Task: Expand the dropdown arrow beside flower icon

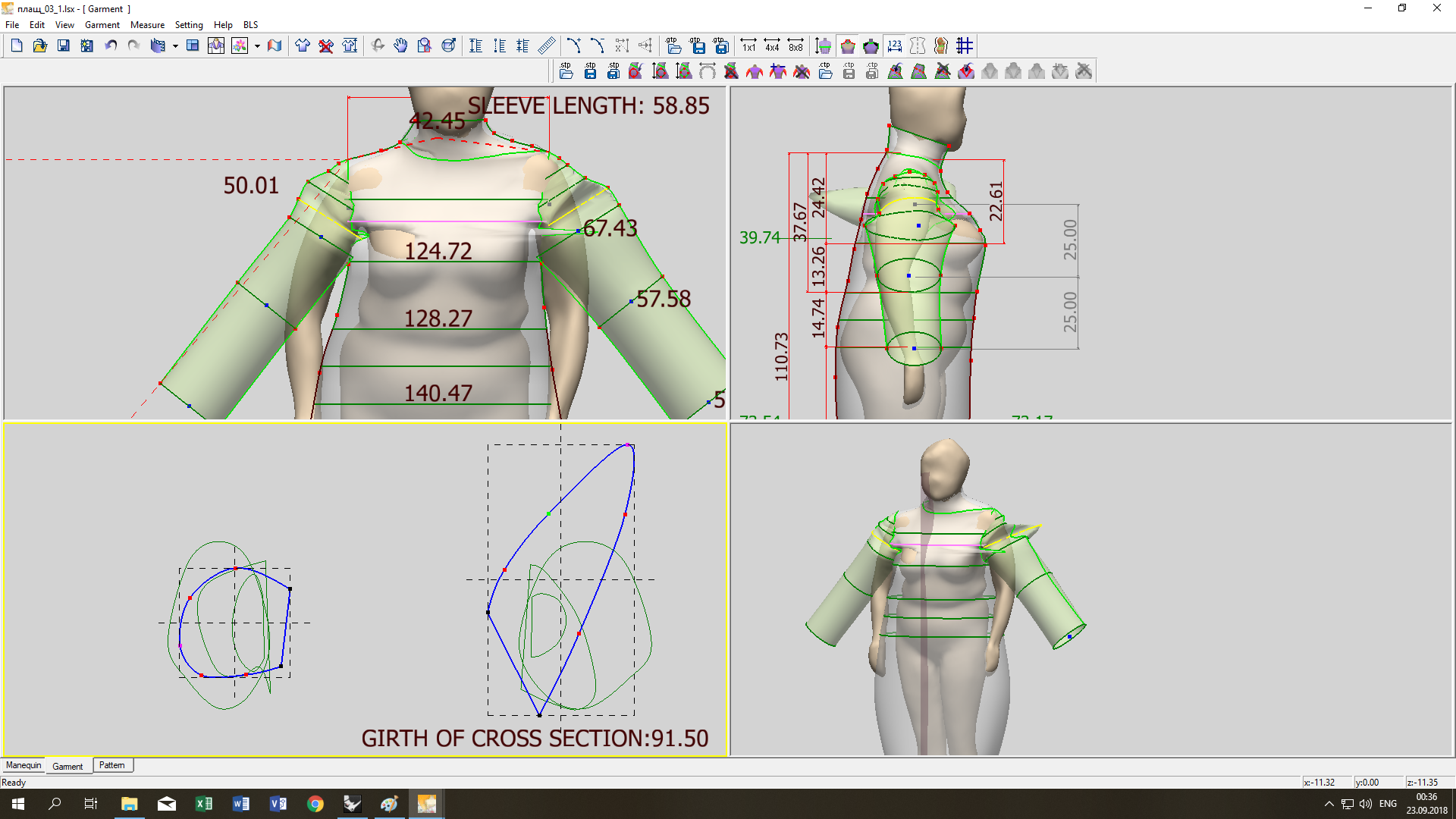Action: click(x=258, y=46)
